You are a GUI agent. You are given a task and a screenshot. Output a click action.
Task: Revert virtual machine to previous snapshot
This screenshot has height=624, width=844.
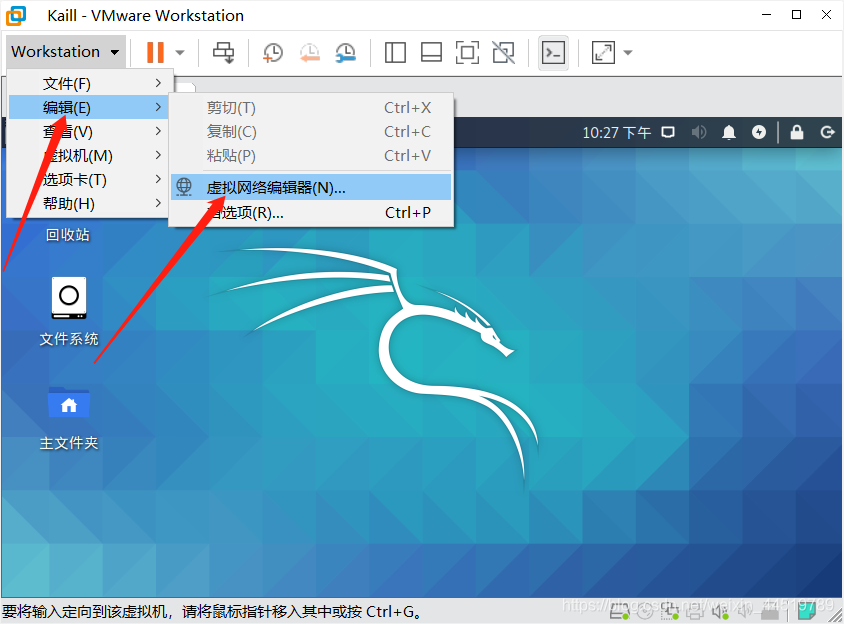(x=310, y=53)
